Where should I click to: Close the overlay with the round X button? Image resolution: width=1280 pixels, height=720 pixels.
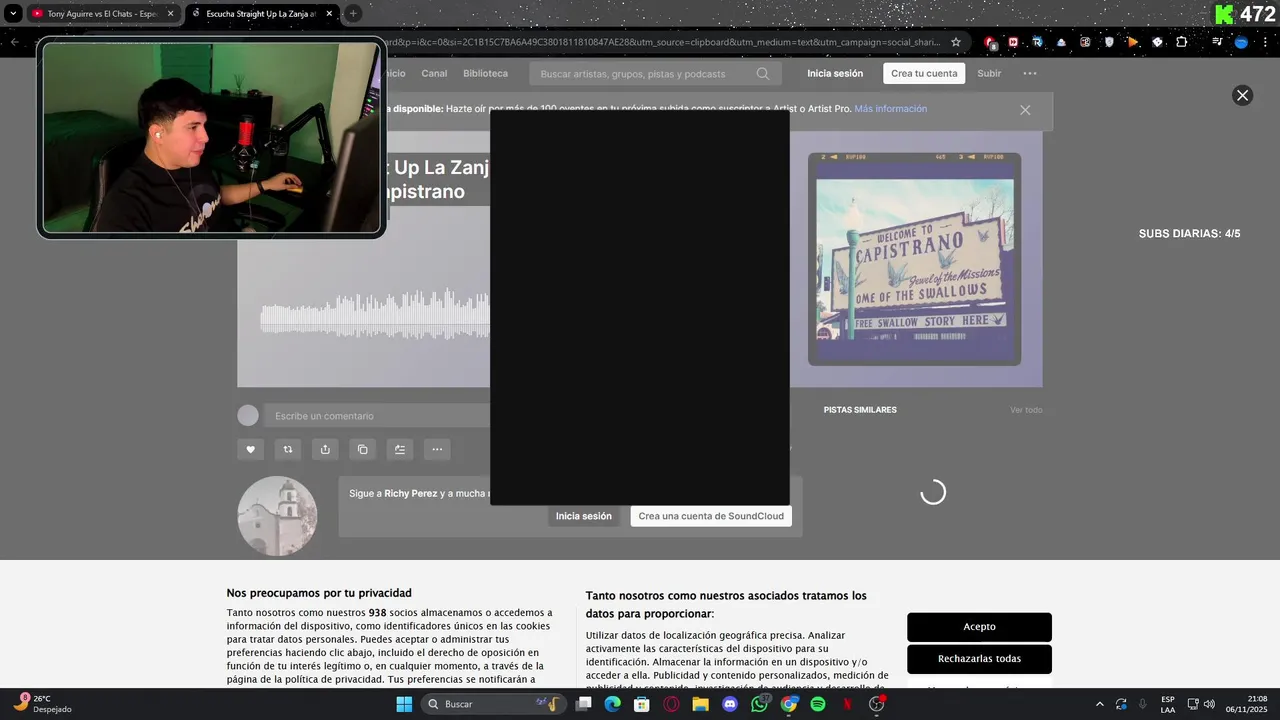(1242, 95)
